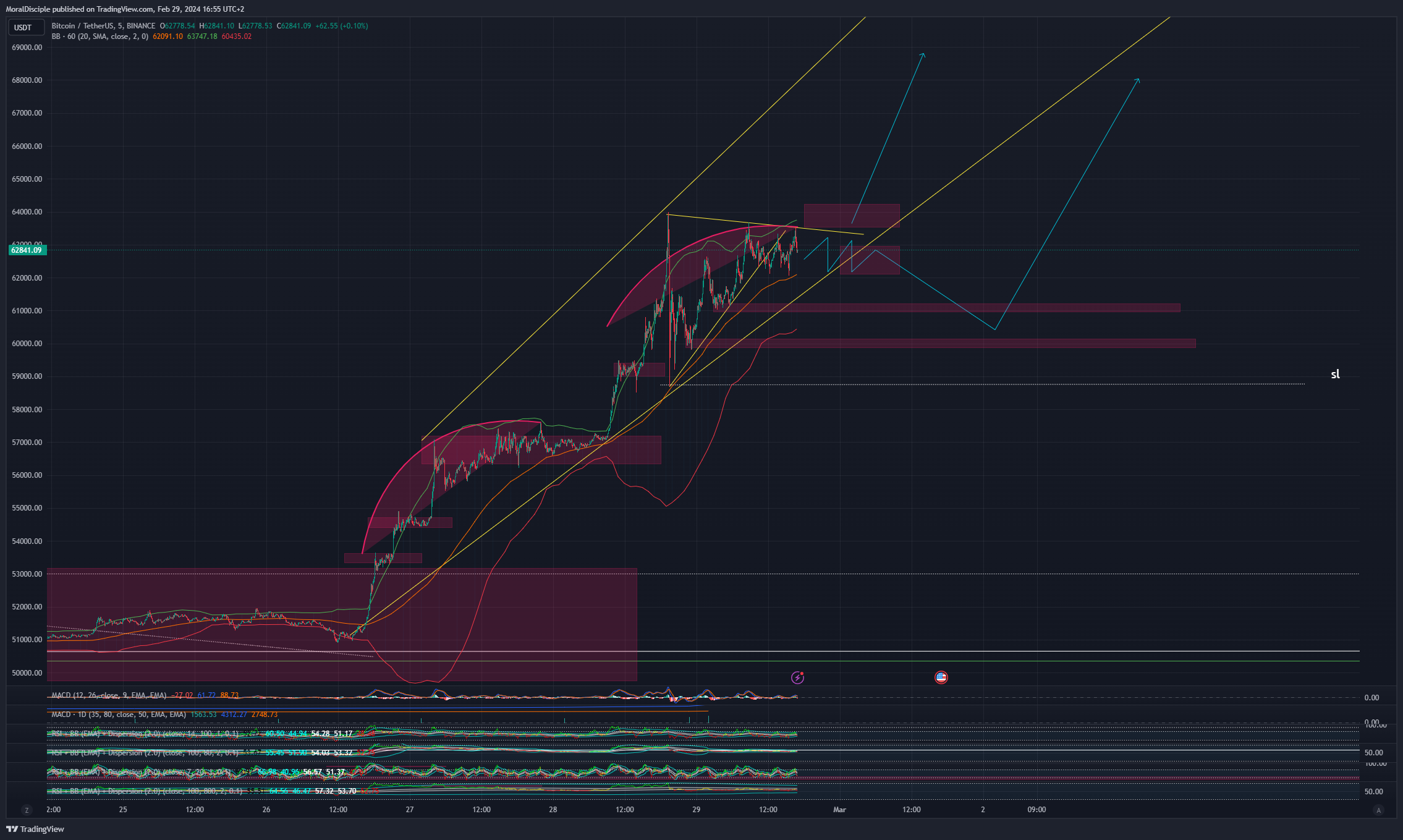Click the 'Mar' date on time axis
The image size is (1403, 840).
click(839, 810)
